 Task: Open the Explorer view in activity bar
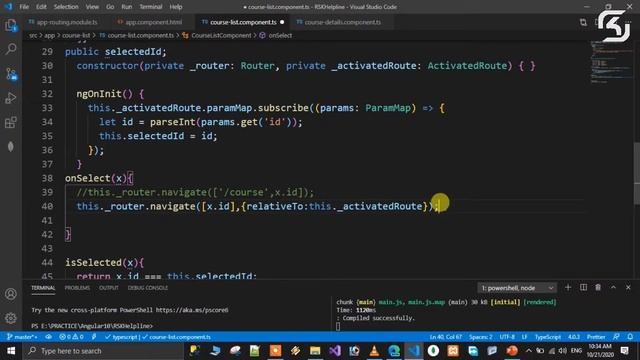pos(11,25)
